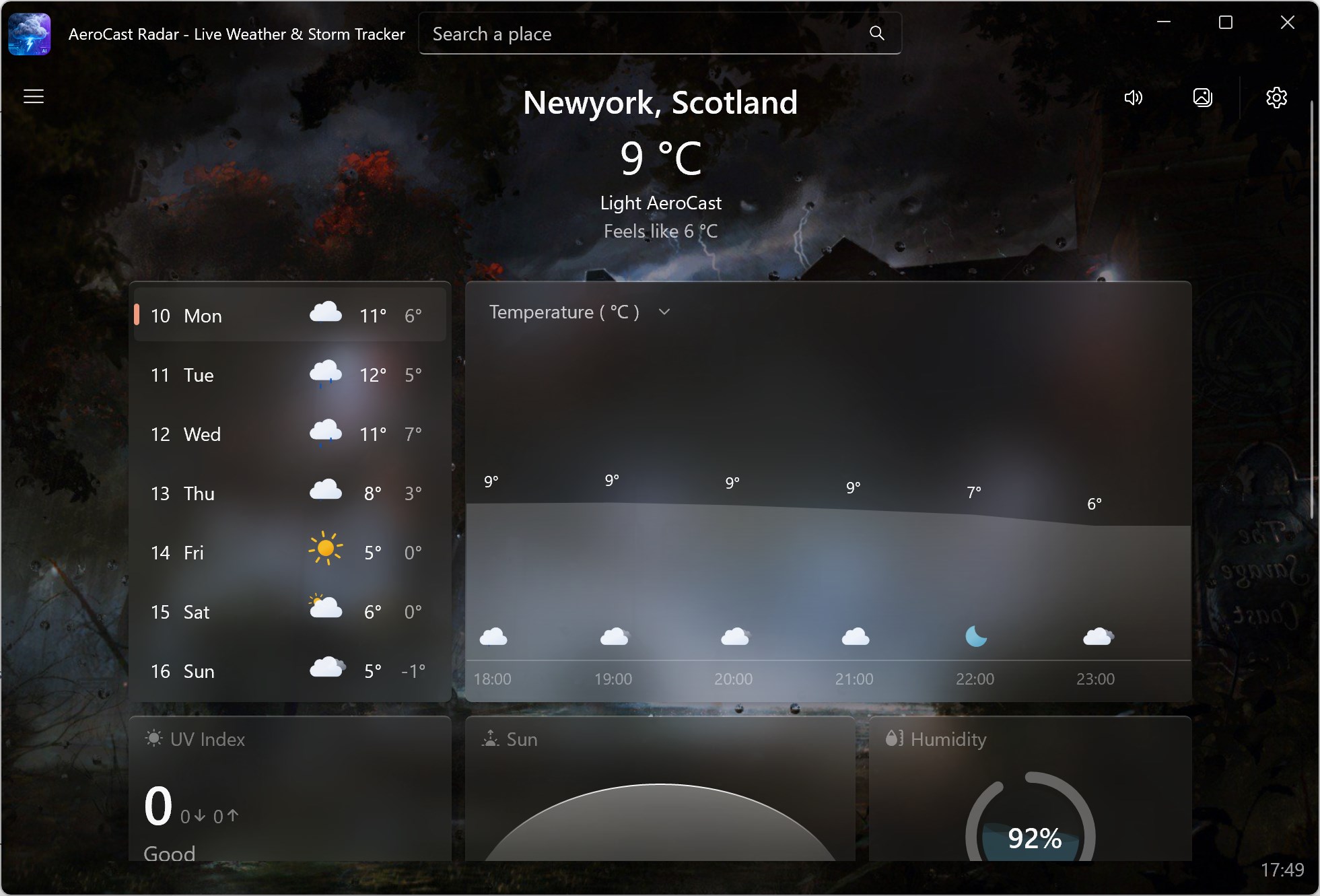Click the UV Index sun icon

[153, 738]
